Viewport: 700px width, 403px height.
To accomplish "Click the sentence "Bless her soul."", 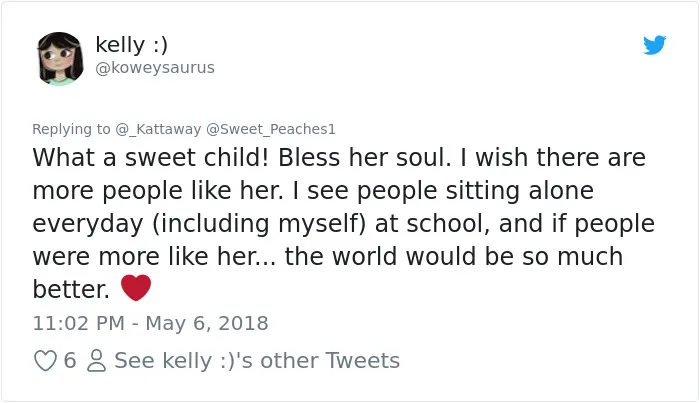I will click(365, 158).
